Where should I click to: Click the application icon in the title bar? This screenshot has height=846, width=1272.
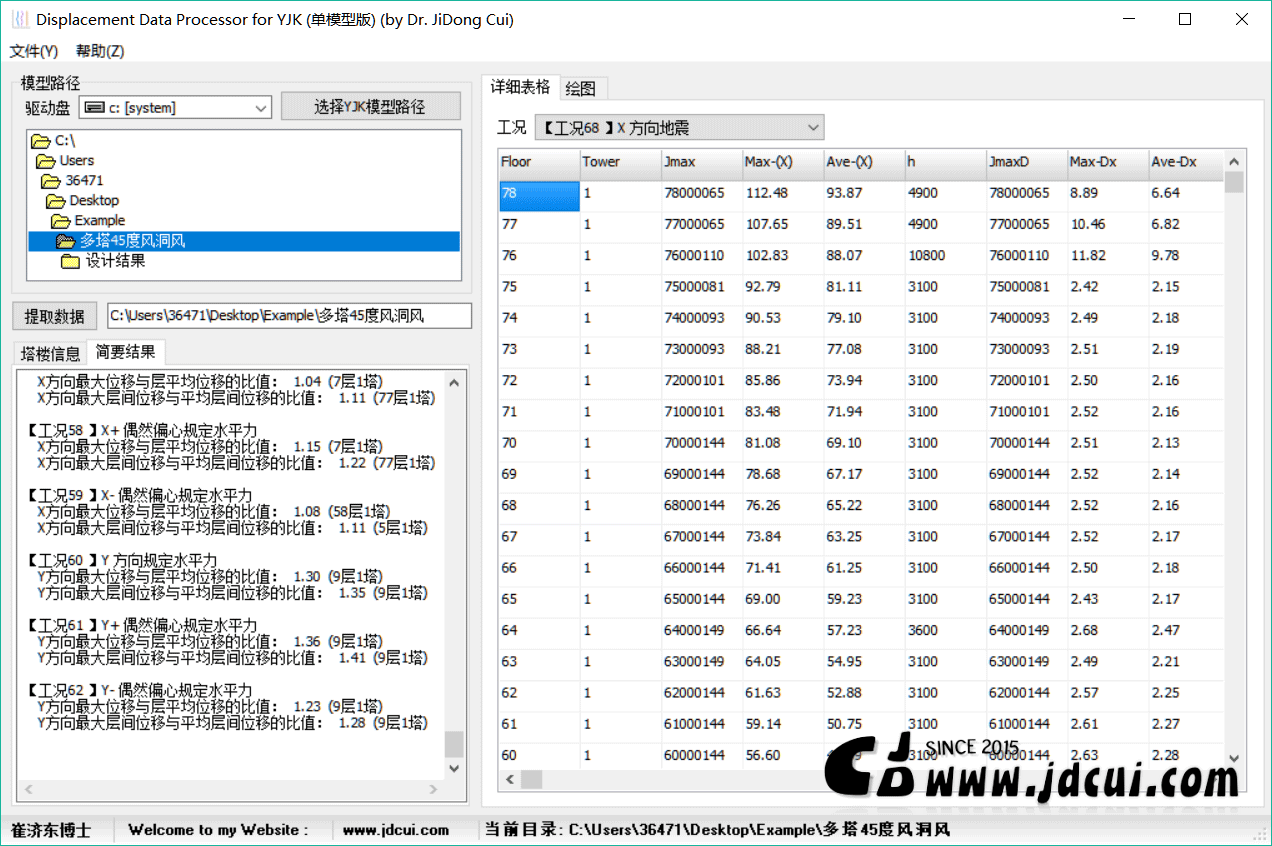pos(20,19)
